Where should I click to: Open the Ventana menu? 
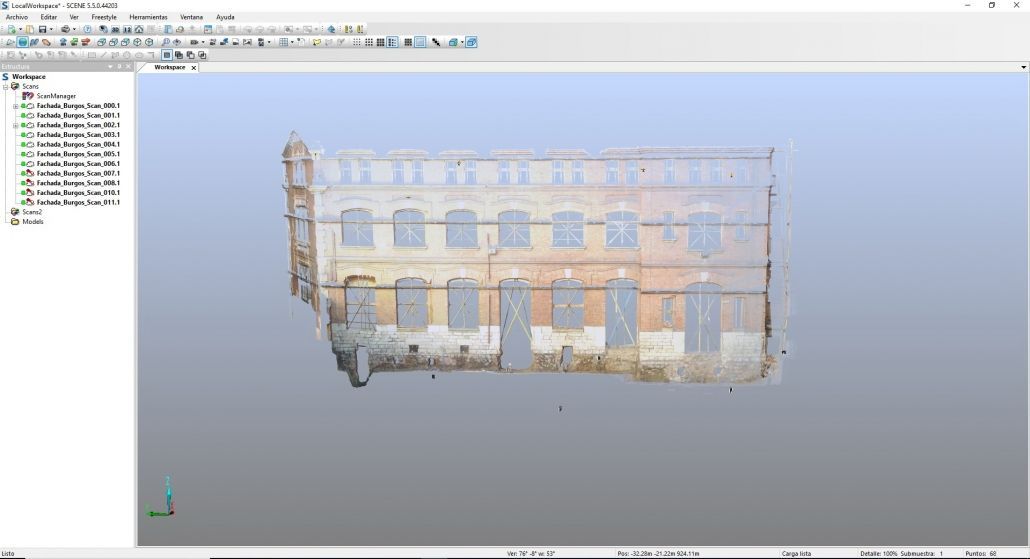[x=191, y=17]
